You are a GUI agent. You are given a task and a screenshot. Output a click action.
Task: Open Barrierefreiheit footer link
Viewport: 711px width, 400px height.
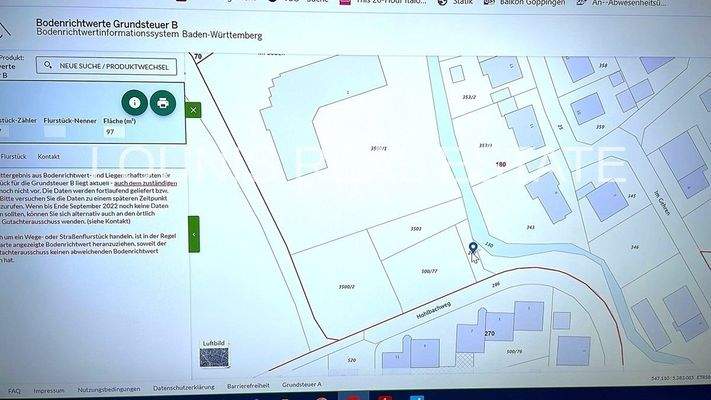246,390
